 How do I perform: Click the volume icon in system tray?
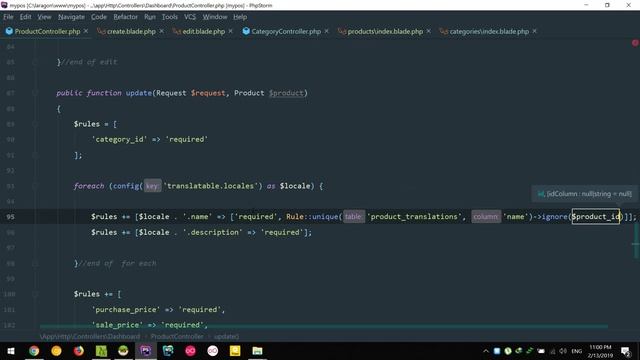(563, 351)
